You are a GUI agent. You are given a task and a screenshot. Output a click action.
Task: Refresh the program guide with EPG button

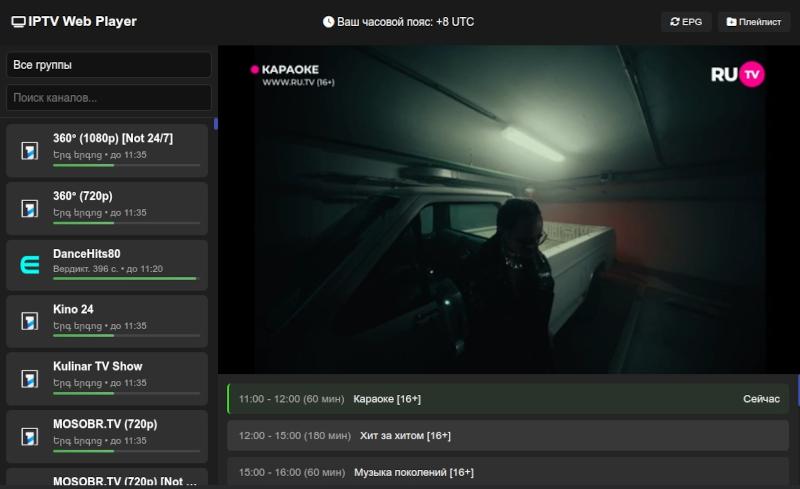(x=686, y=21)
